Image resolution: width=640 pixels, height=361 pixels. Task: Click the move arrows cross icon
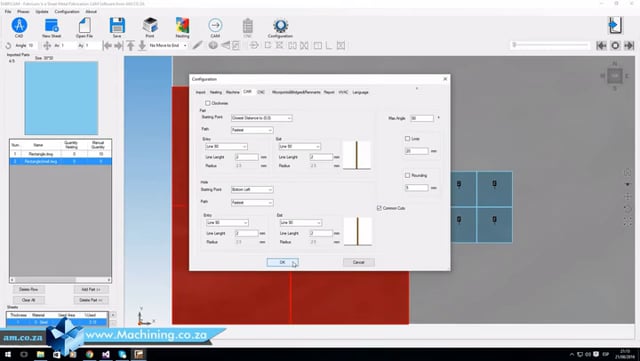pos(47,45)
